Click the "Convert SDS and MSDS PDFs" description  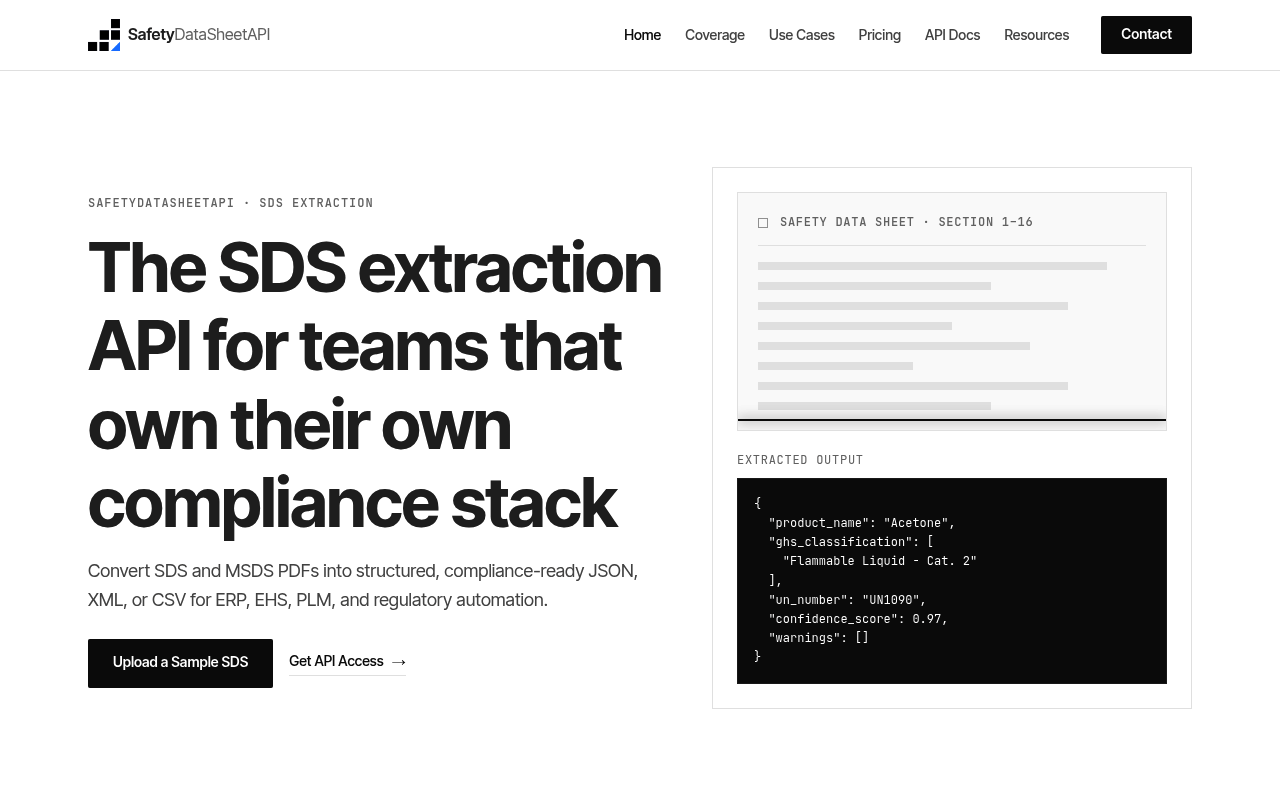coord(363,585)
